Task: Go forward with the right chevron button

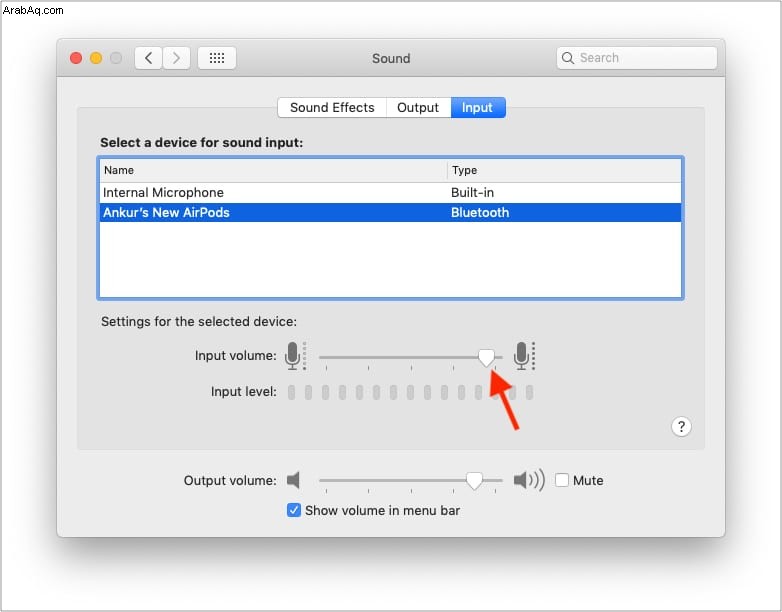Action: click(177, 58)
